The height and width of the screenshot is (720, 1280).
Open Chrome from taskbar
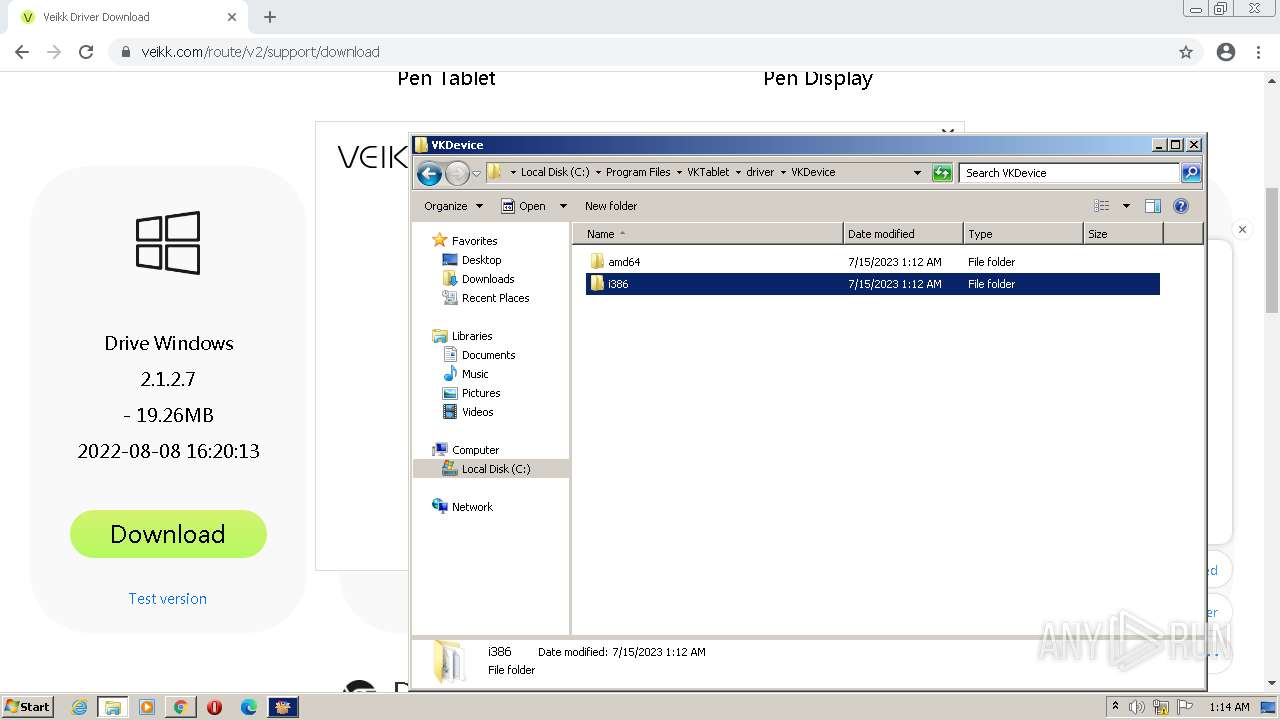pos(180,707)
